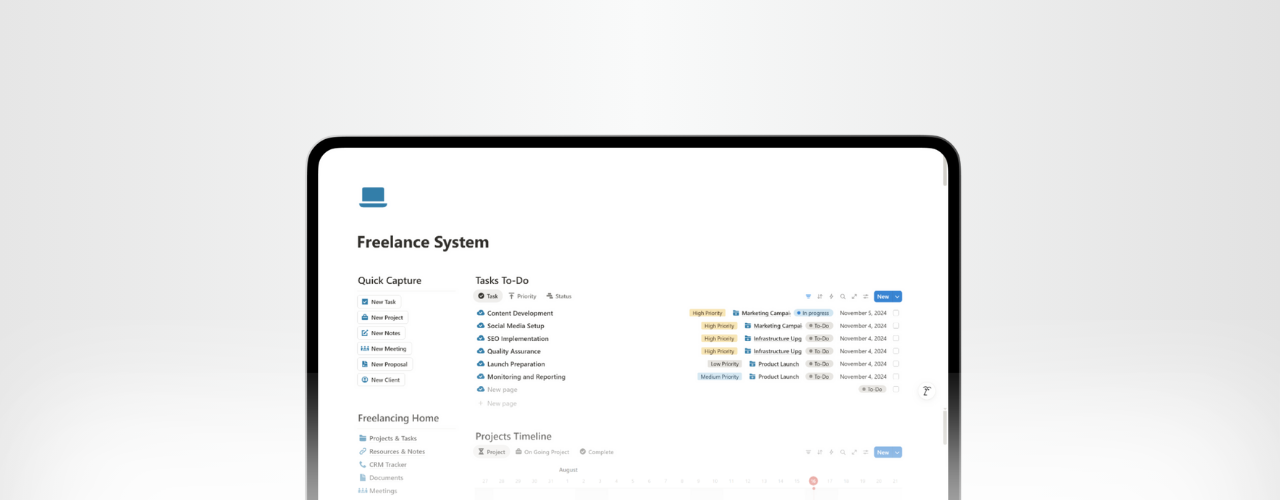Click the blue laptop page icon
1280x500 pixels.
(x=373, y=197)
